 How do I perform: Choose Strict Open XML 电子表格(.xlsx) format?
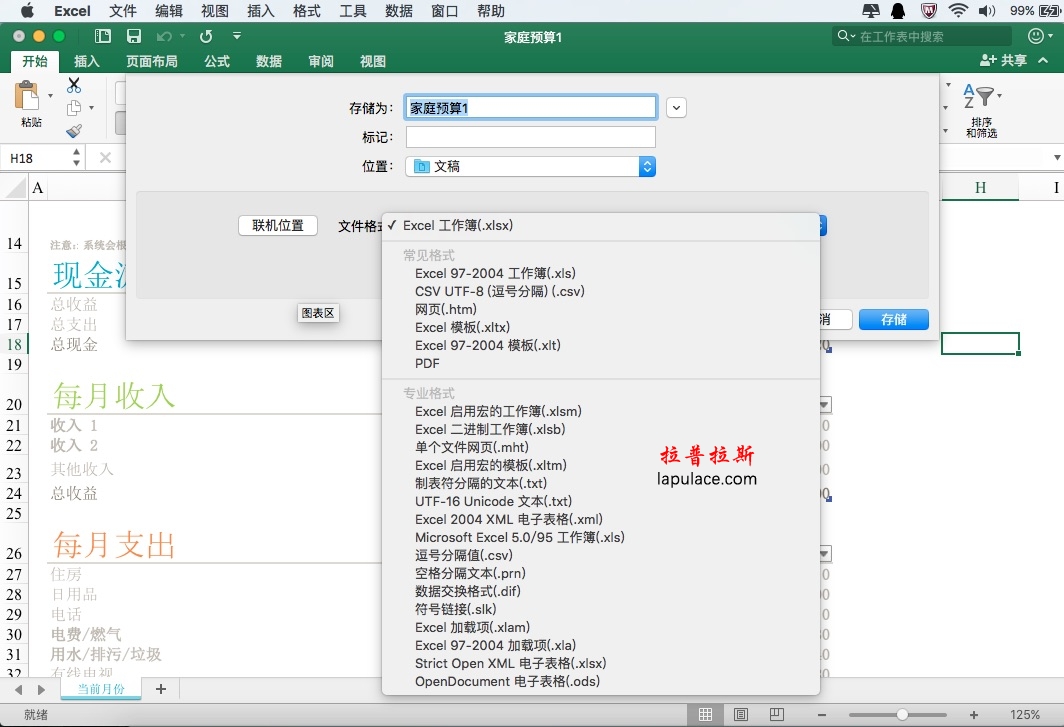tap(510, 663)
